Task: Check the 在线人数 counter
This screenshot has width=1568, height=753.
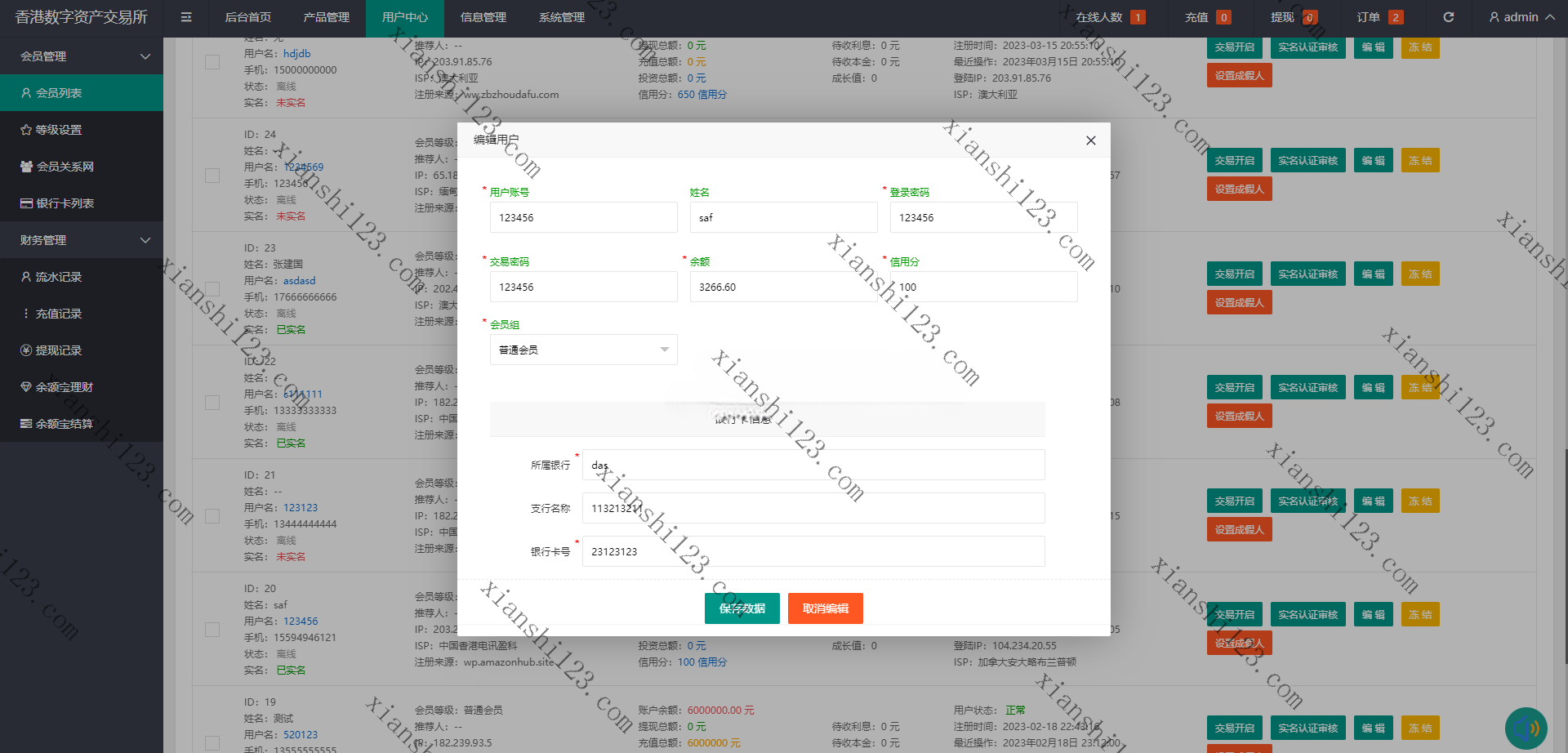Action: click(x=1111, y=17)
